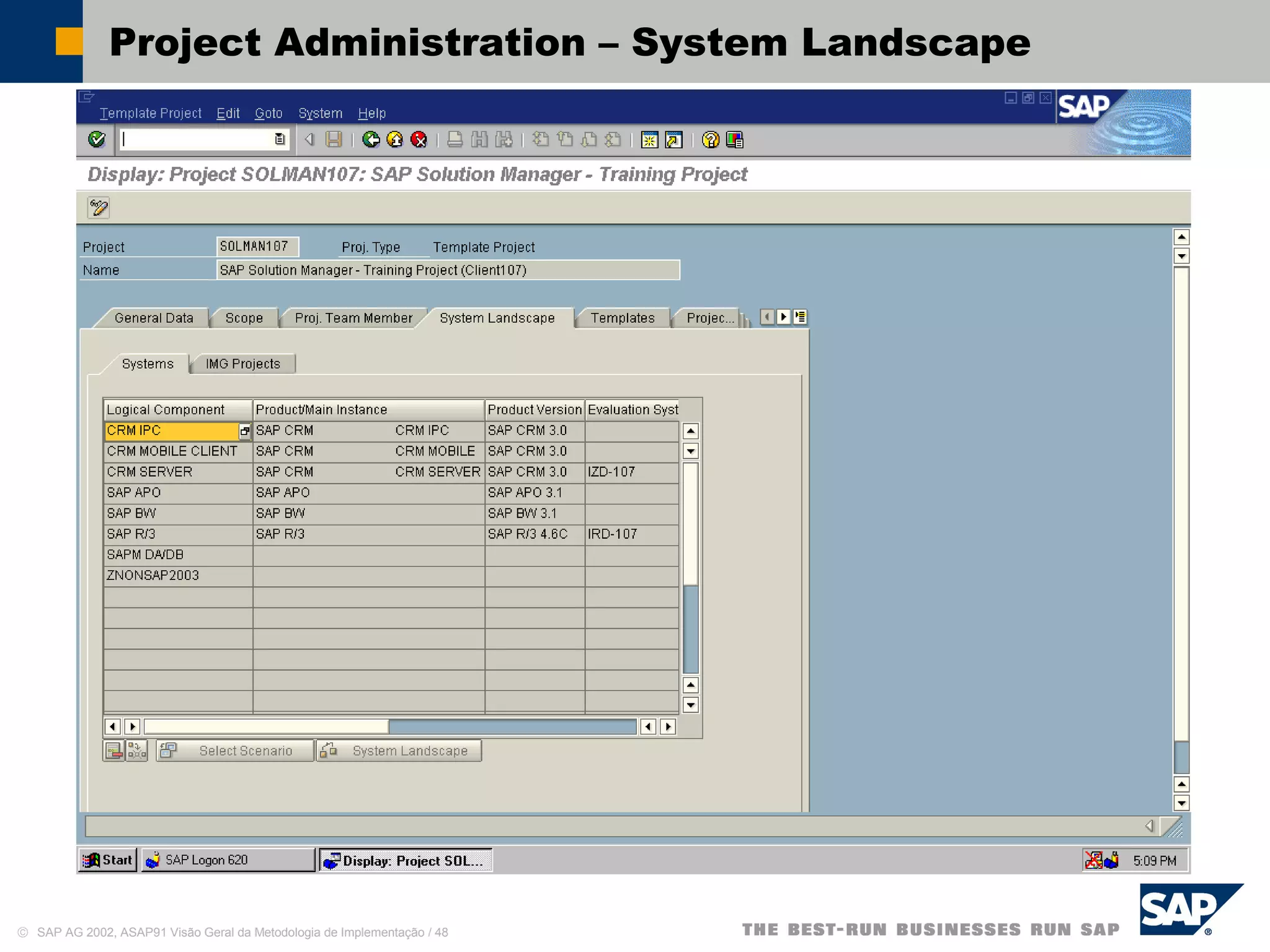Click the IRD-107 evaluation system cell

(631, 534)
